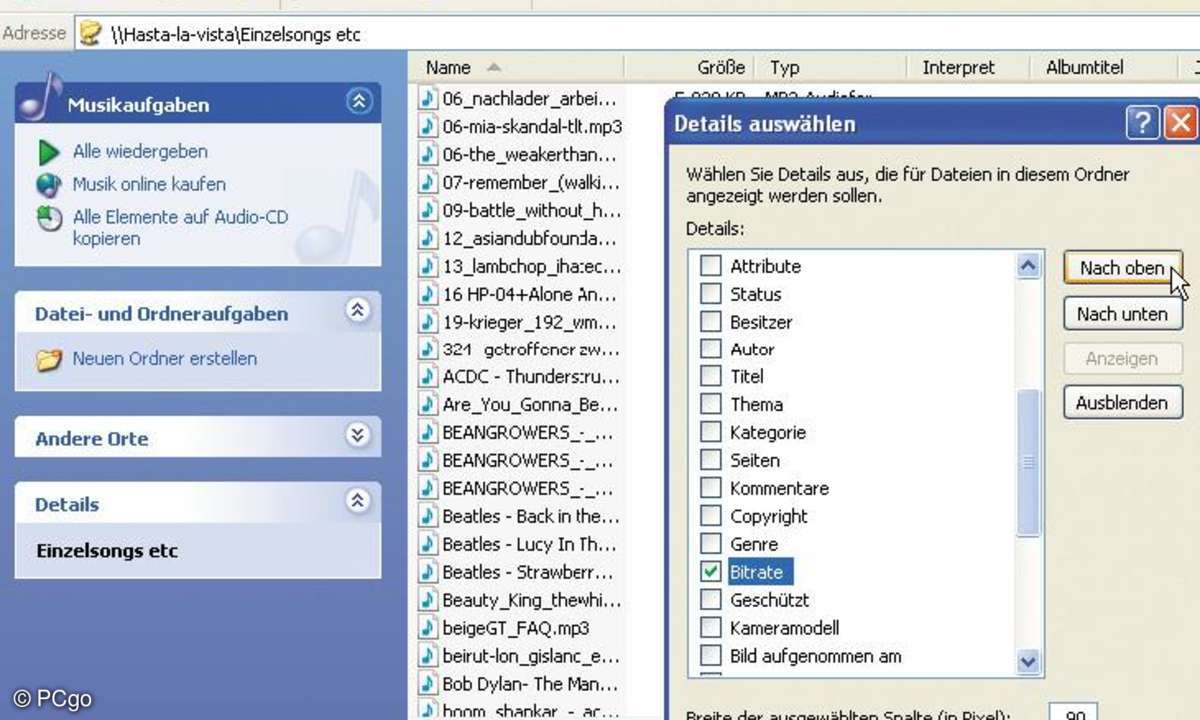
Task: Click the Neuen Ordner erstellen folder icon
Action: [49, 359]
